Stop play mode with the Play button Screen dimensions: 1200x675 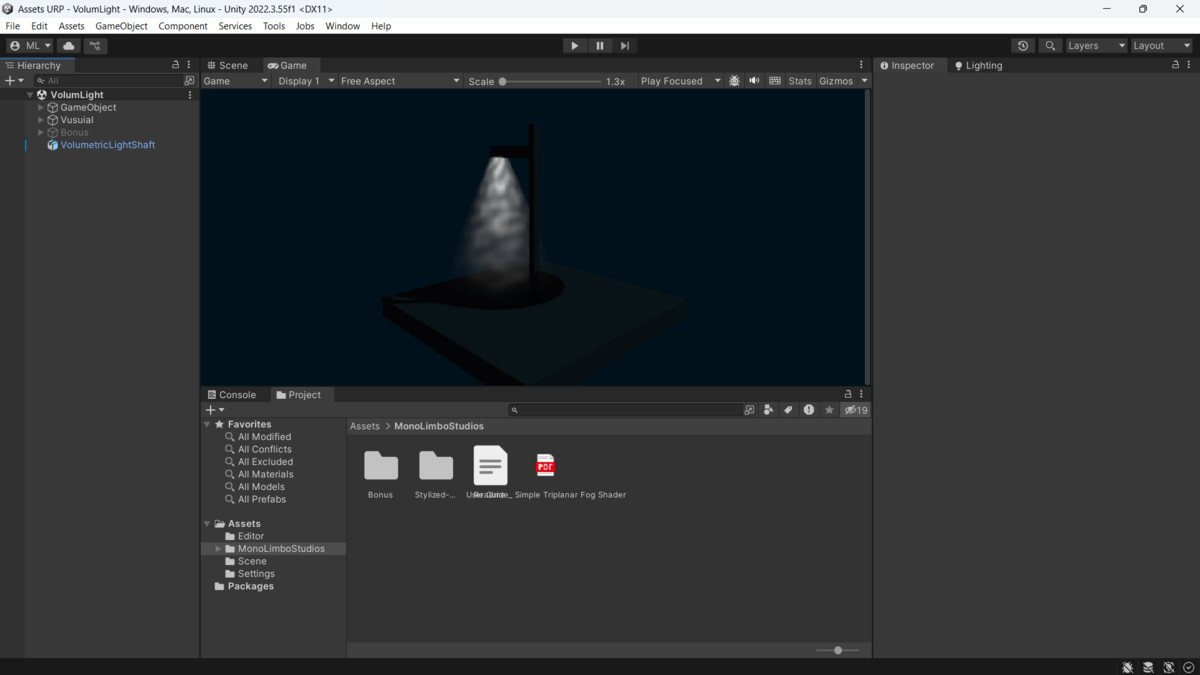coord(574,45)
